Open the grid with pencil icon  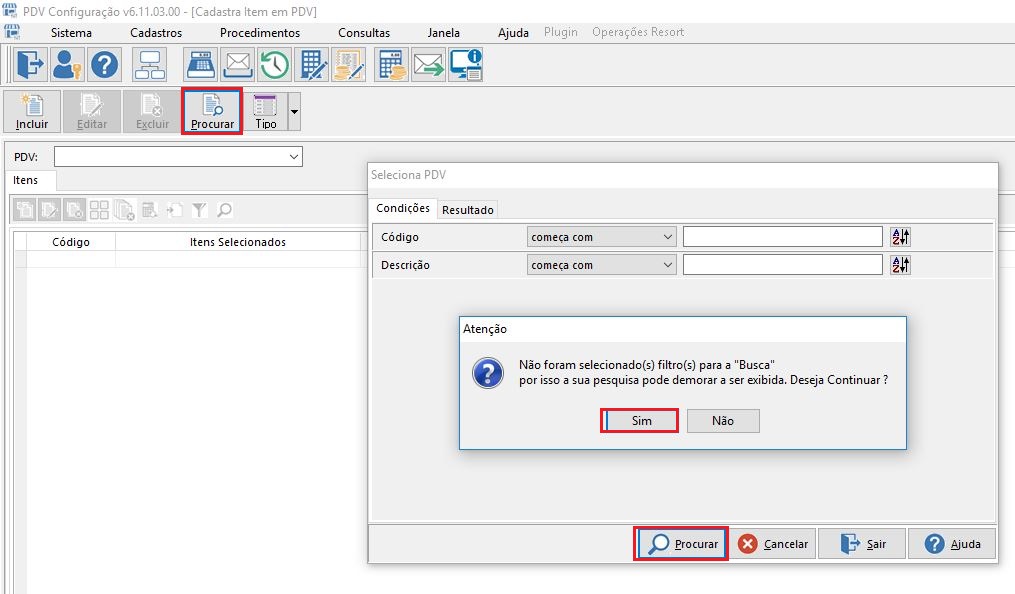pyautogui.click(x=312, y=65)
